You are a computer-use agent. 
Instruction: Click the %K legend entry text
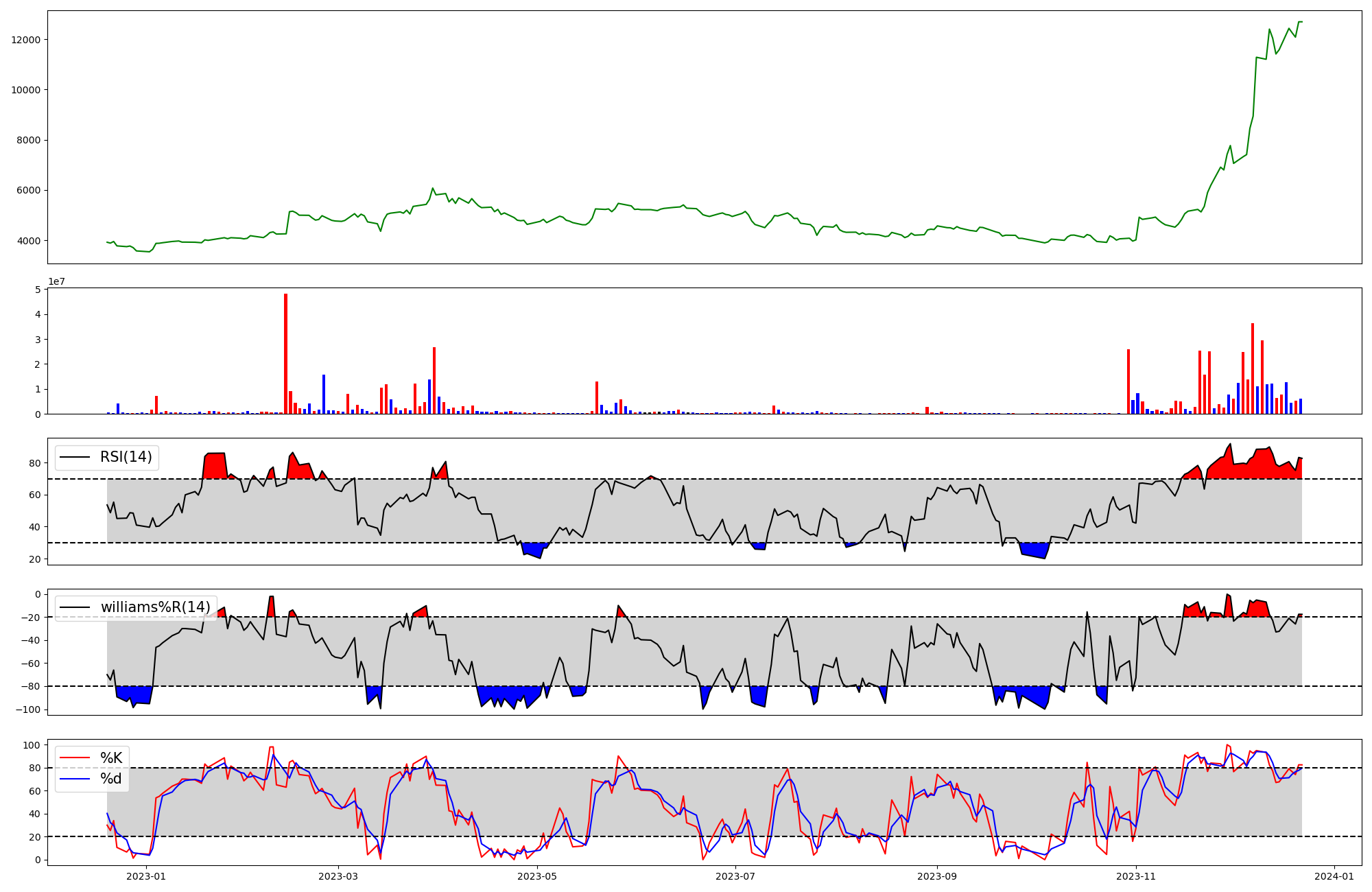point(111,758)
